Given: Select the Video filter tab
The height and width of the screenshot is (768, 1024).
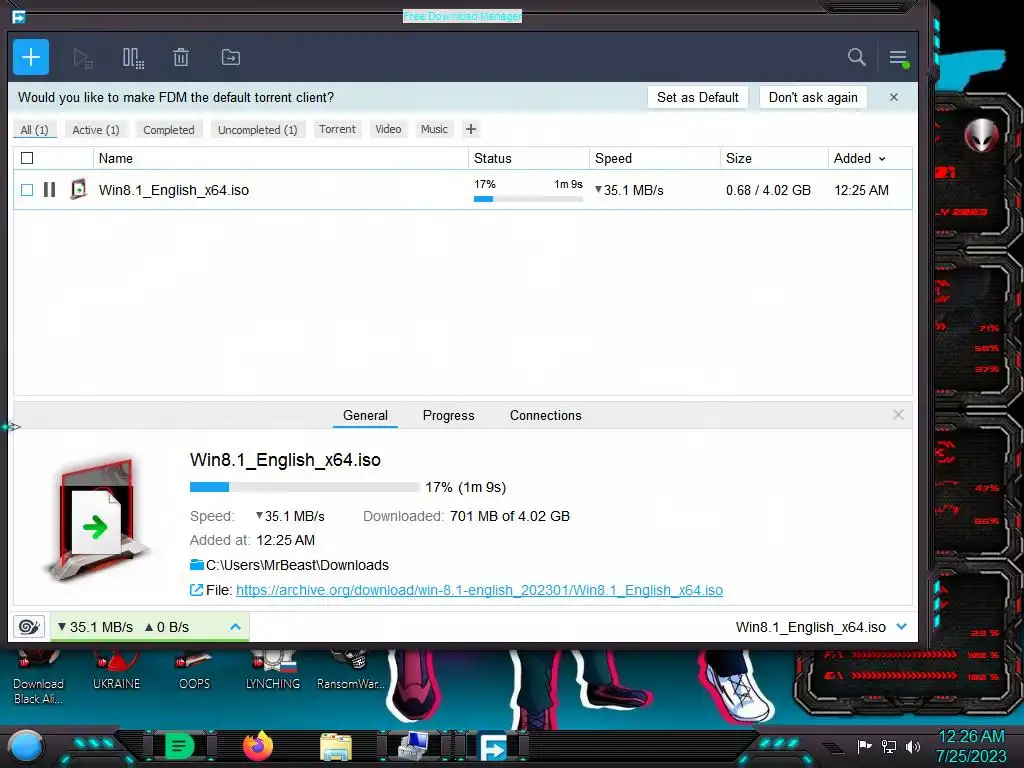Looking at the screenshot, I should coord(389,129).
